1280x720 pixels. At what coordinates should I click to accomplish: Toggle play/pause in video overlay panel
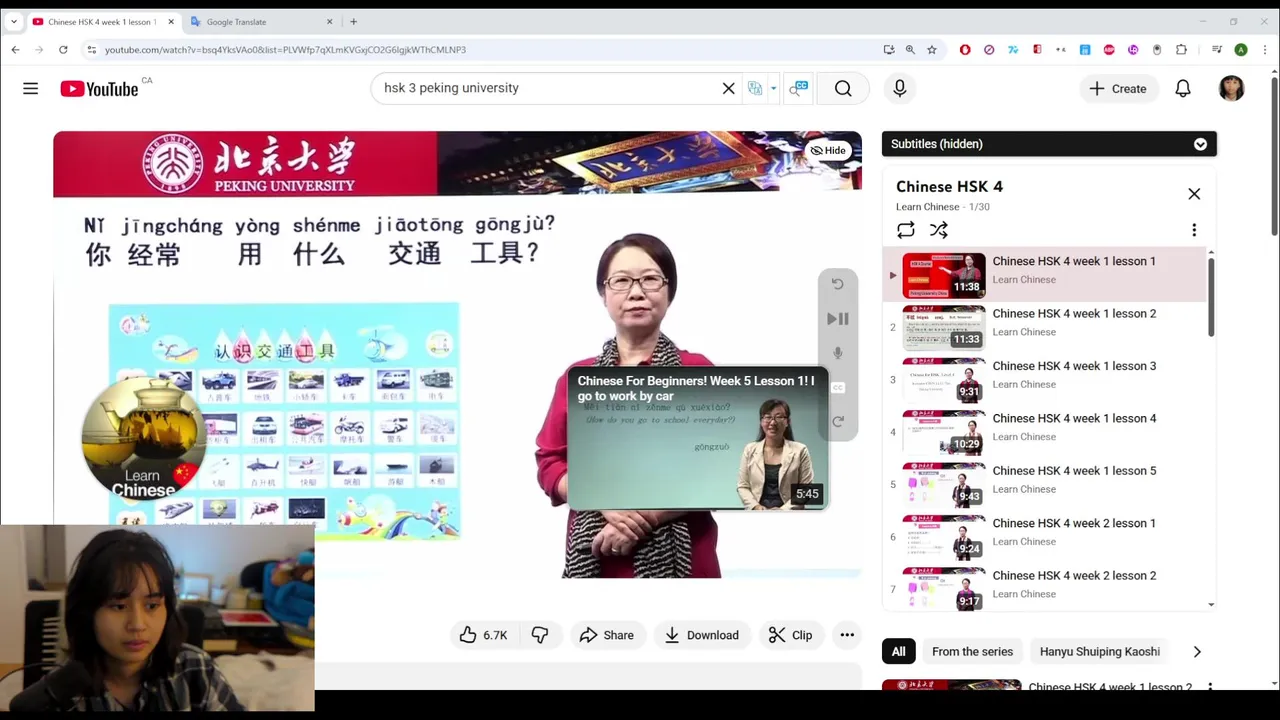[x=838, y=319]
